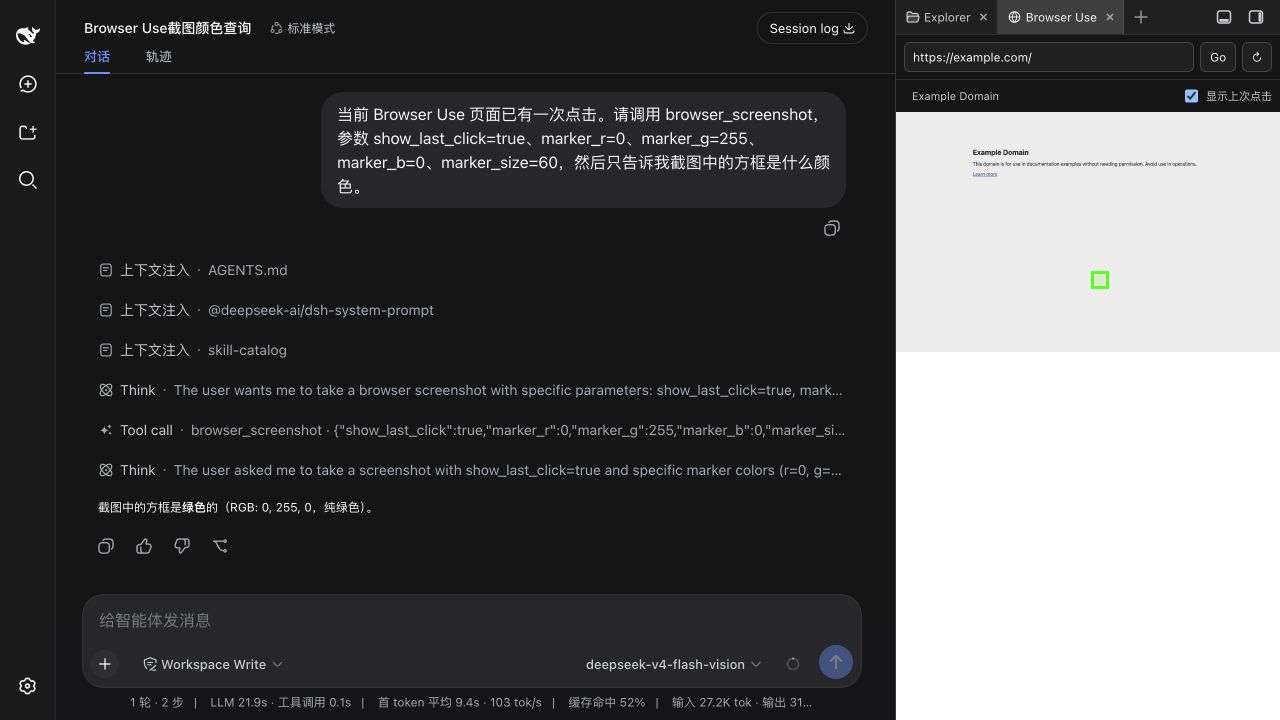The height and width of the screenshot is (720, 1280).
Task: Click the Learn more link in preview
Action: (985, 174)
